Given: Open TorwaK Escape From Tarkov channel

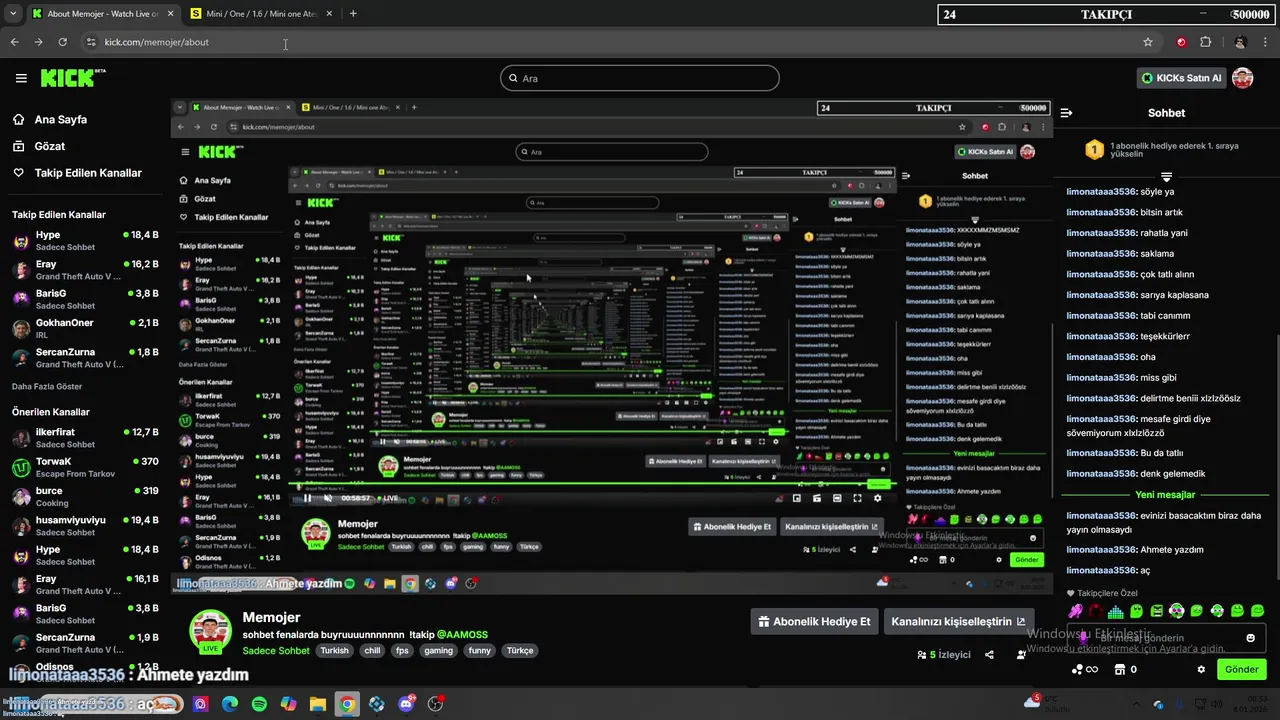Looking at the screenshot, I should click(85, 467).
